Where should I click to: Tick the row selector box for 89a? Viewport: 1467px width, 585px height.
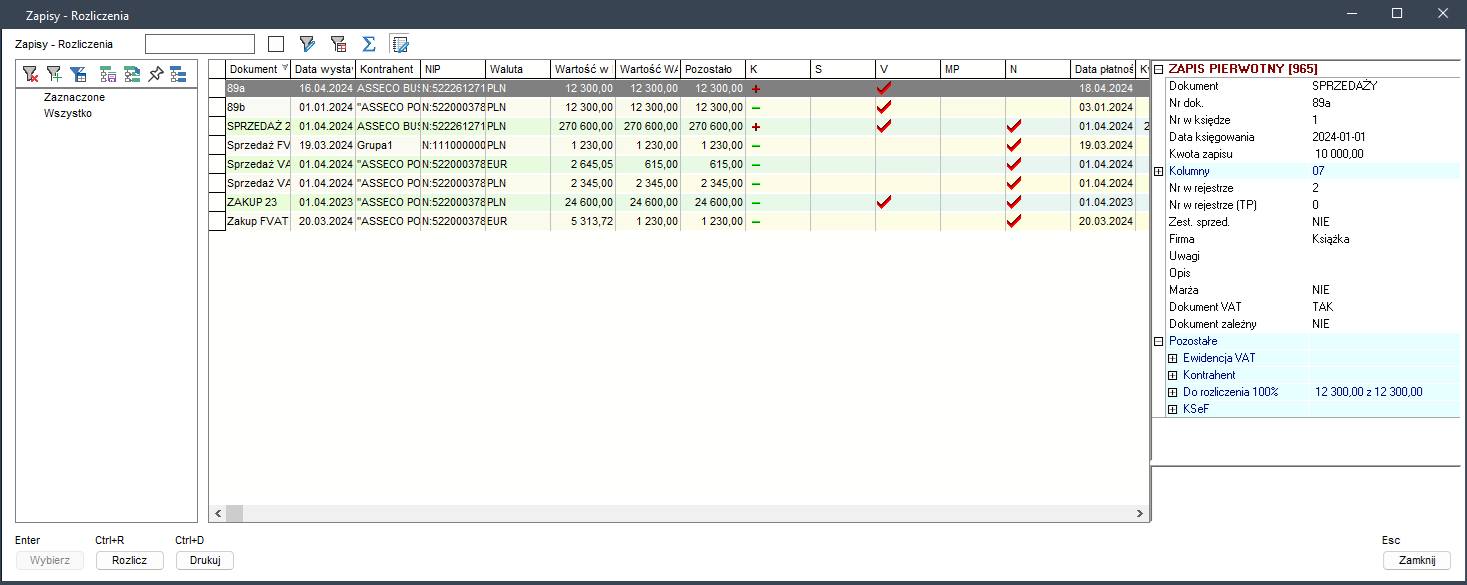217,88
